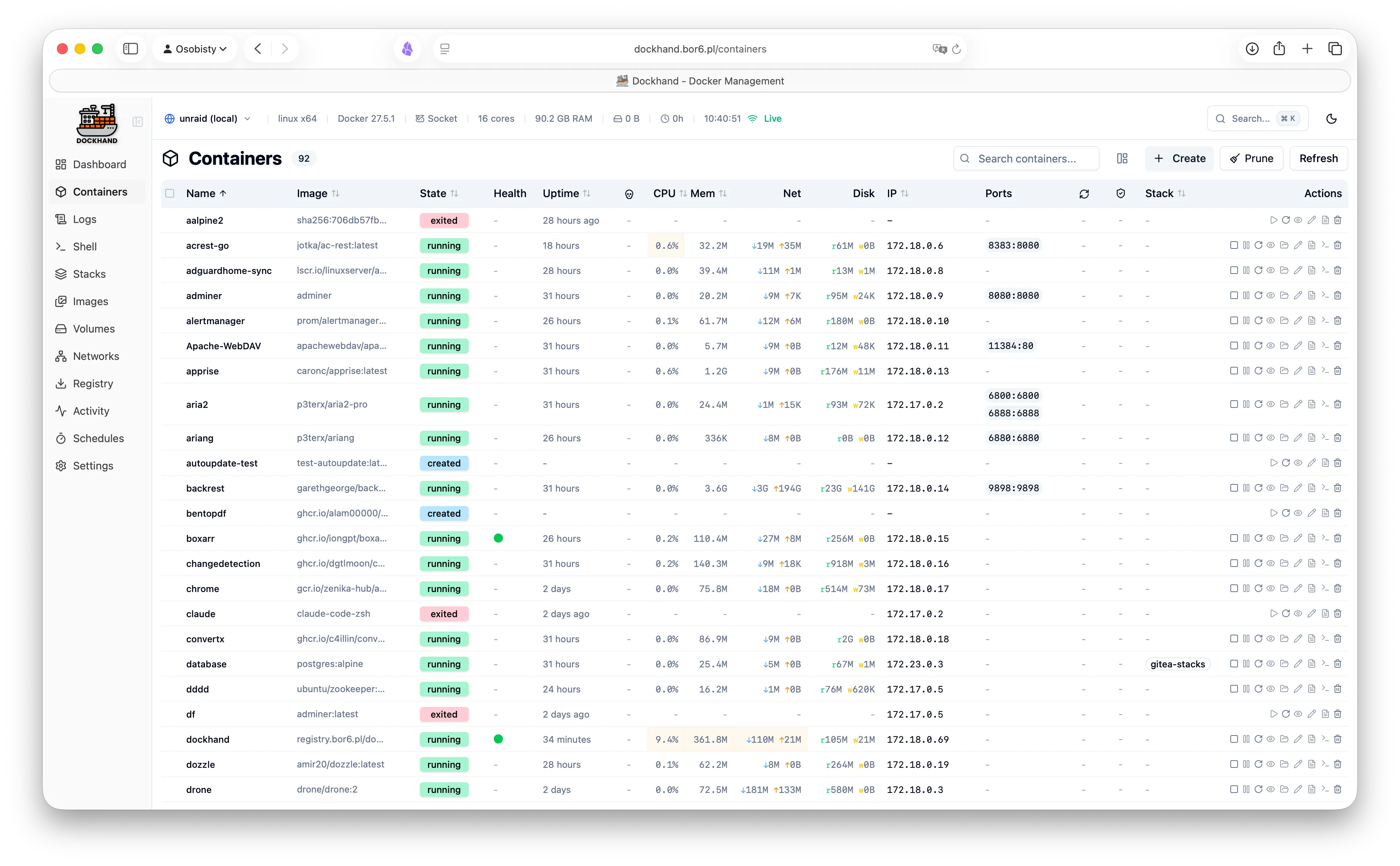Start the exited aalpine2 container
The width and height of the screenshot is (1400, 866).
(x=1273, y=220)
